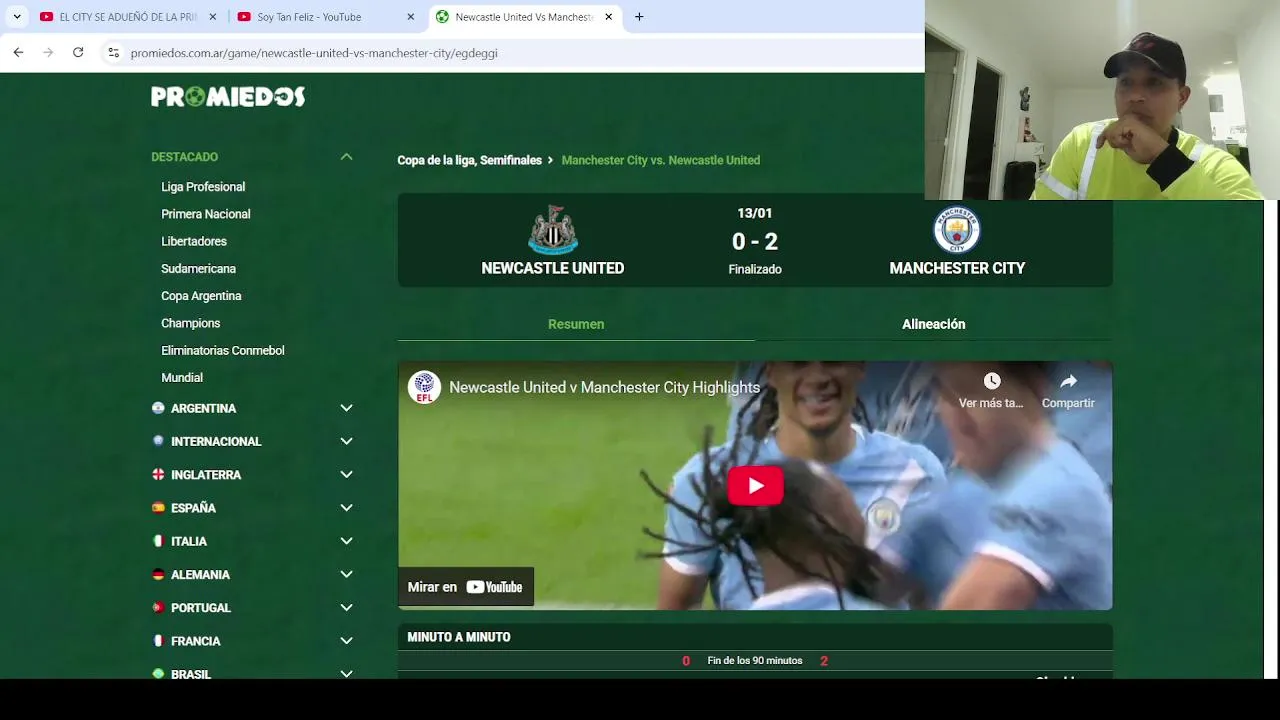Open the tab search dropdown arrow

pyautogui.click(x=17, y=17)
